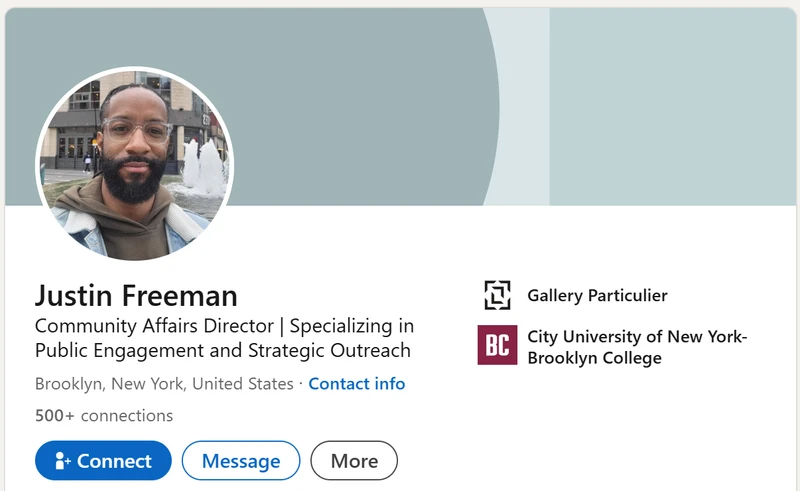The width and height of the screenshot is (800, 491).
Task: Expand the More options button
Action: (x=354, y=461)
